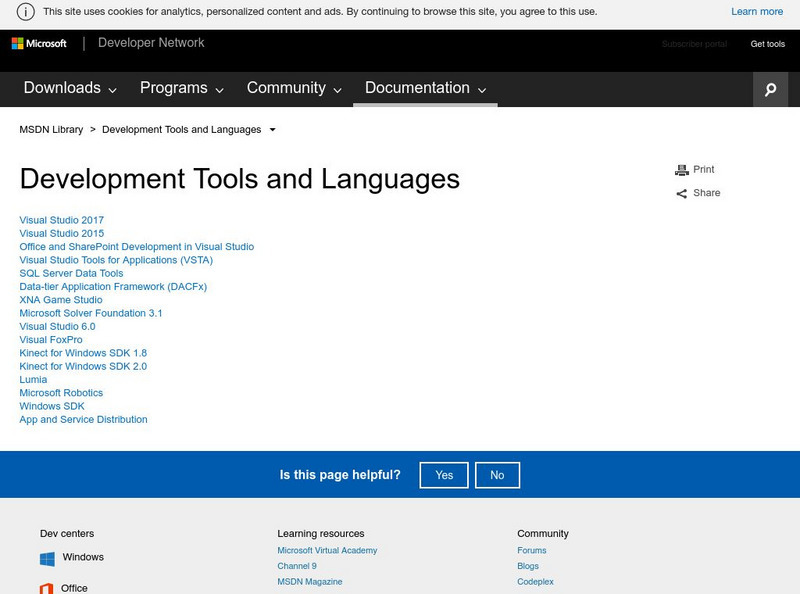Open the Lumia link

(33, 379)
